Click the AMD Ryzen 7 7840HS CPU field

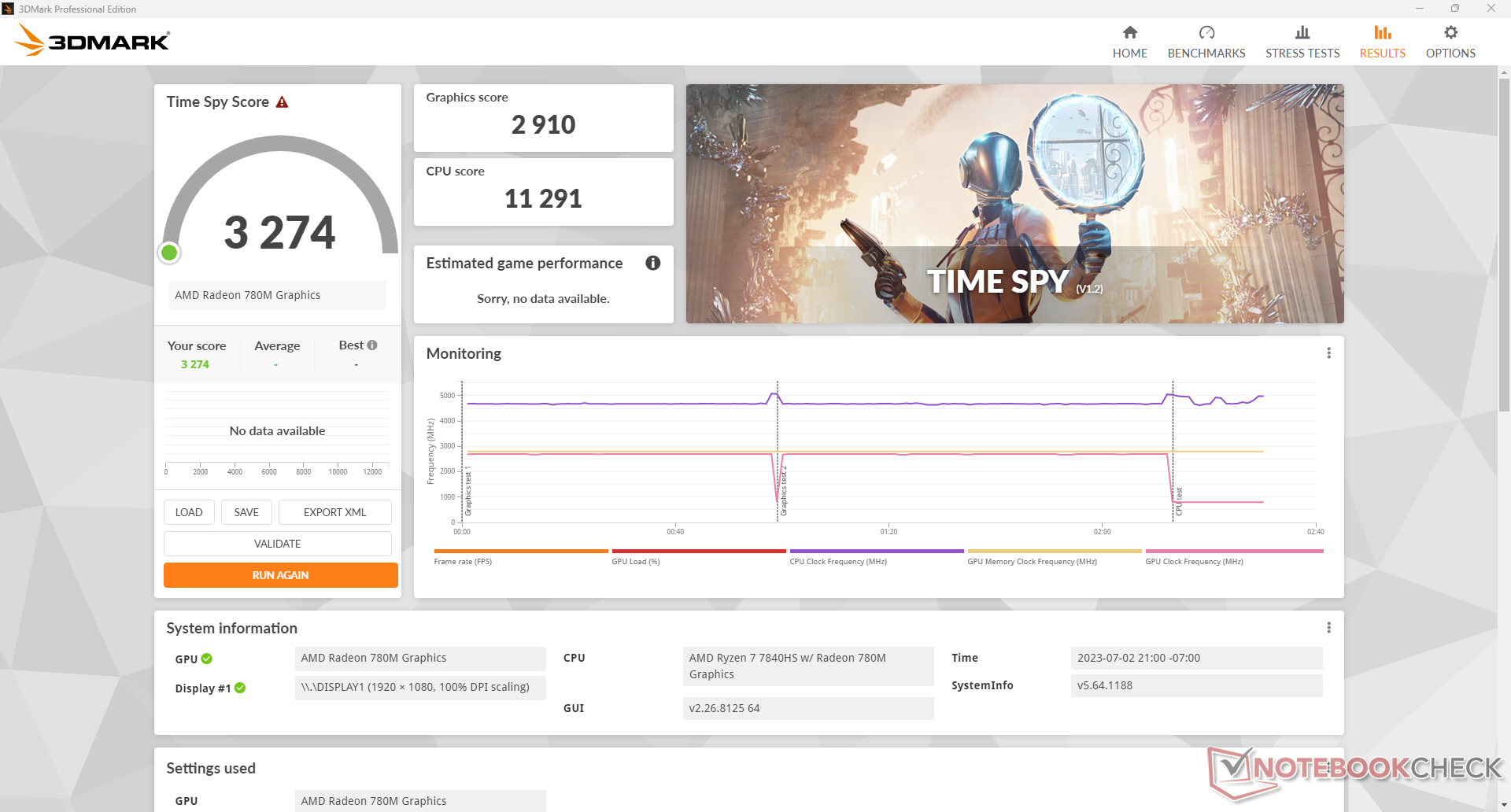coord(808,666)
